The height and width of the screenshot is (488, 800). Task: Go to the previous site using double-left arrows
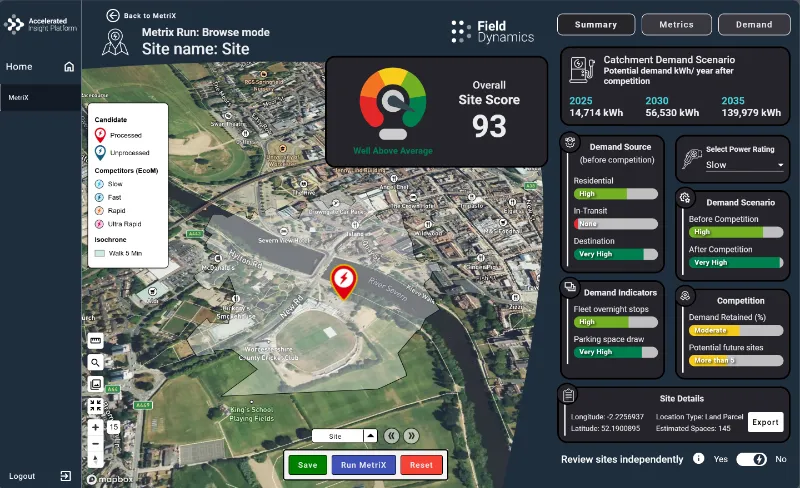392,436
